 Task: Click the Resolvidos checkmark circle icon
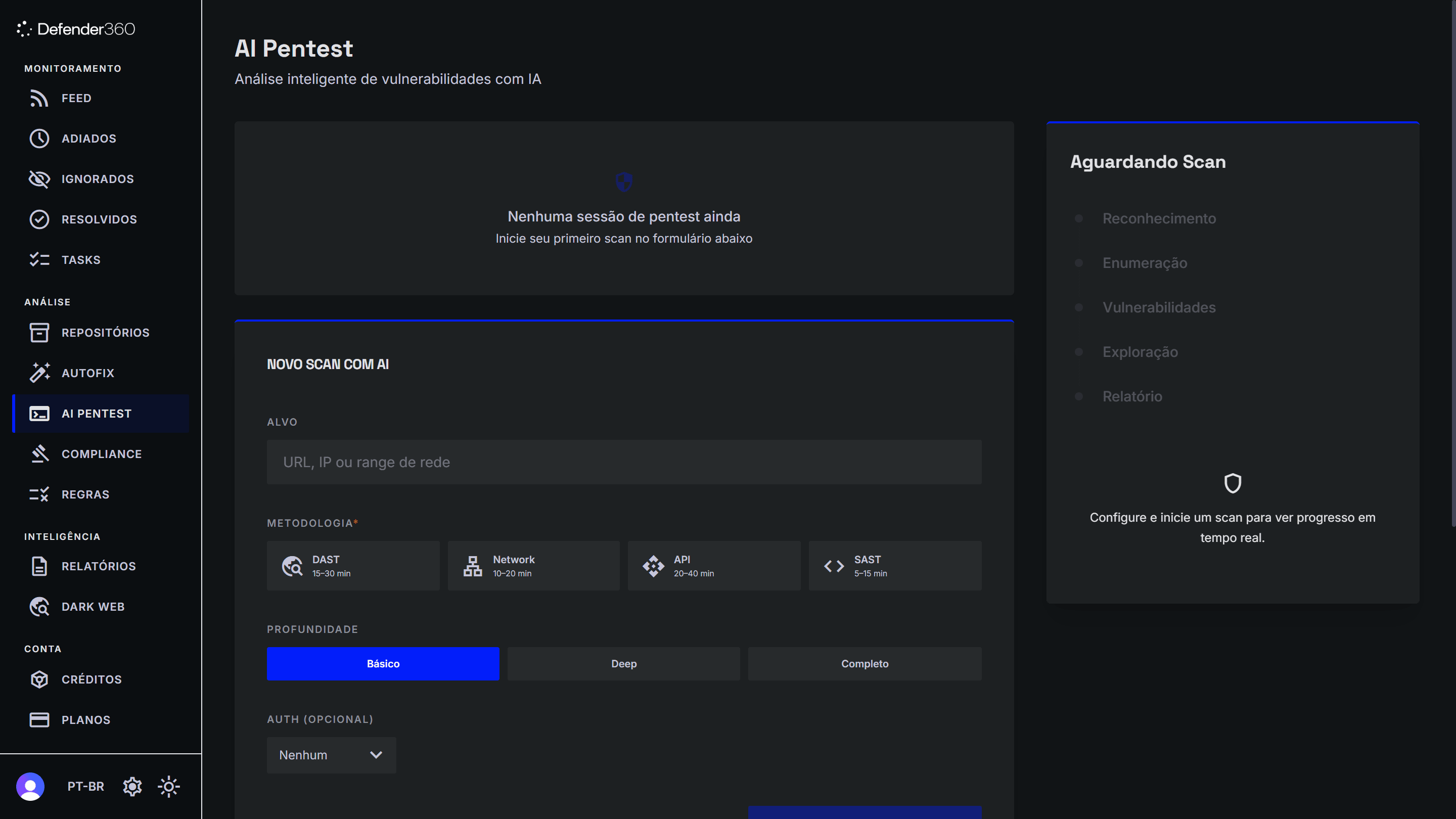pyautogui.click(x=39, y=219)
